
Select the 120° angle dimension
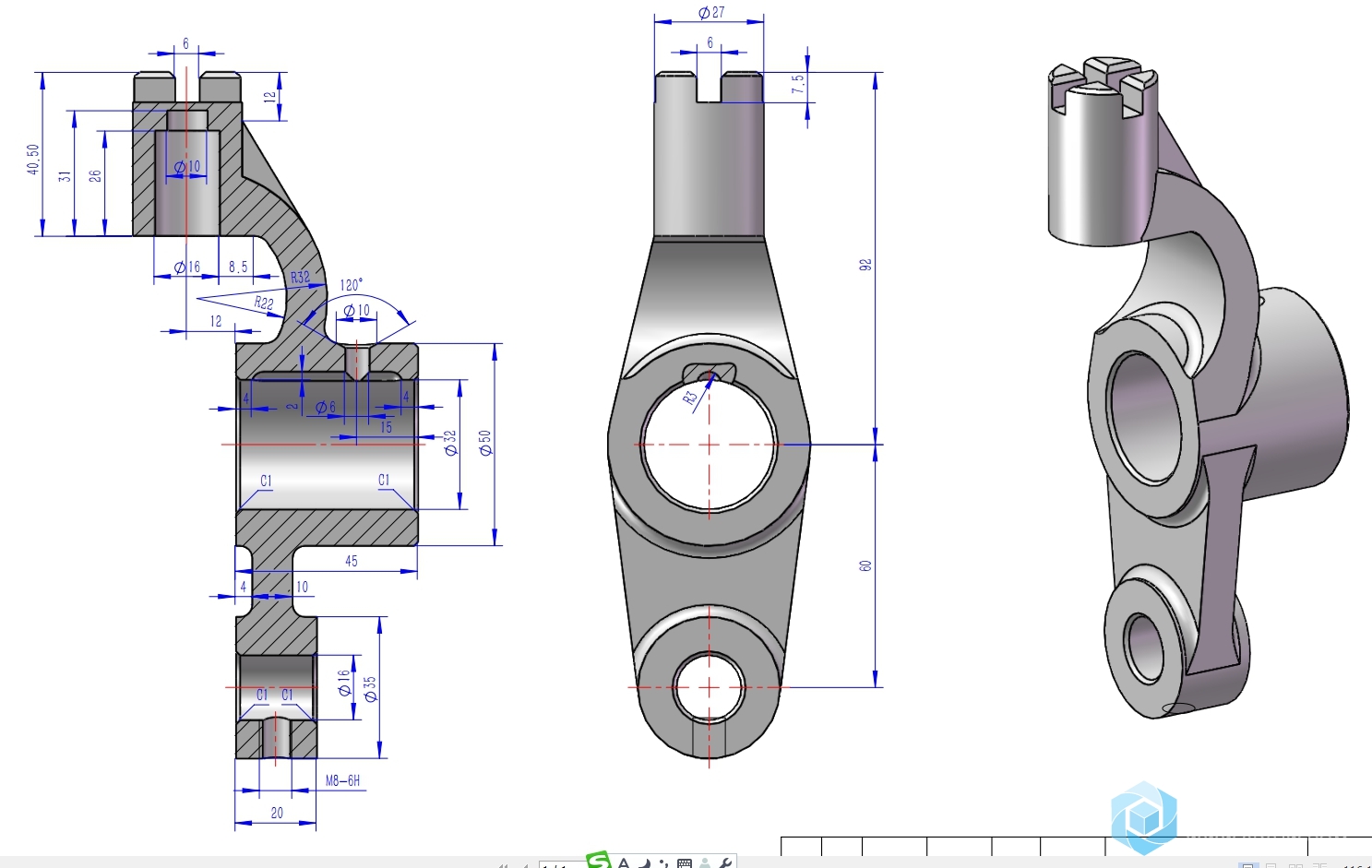pos(352,285)
